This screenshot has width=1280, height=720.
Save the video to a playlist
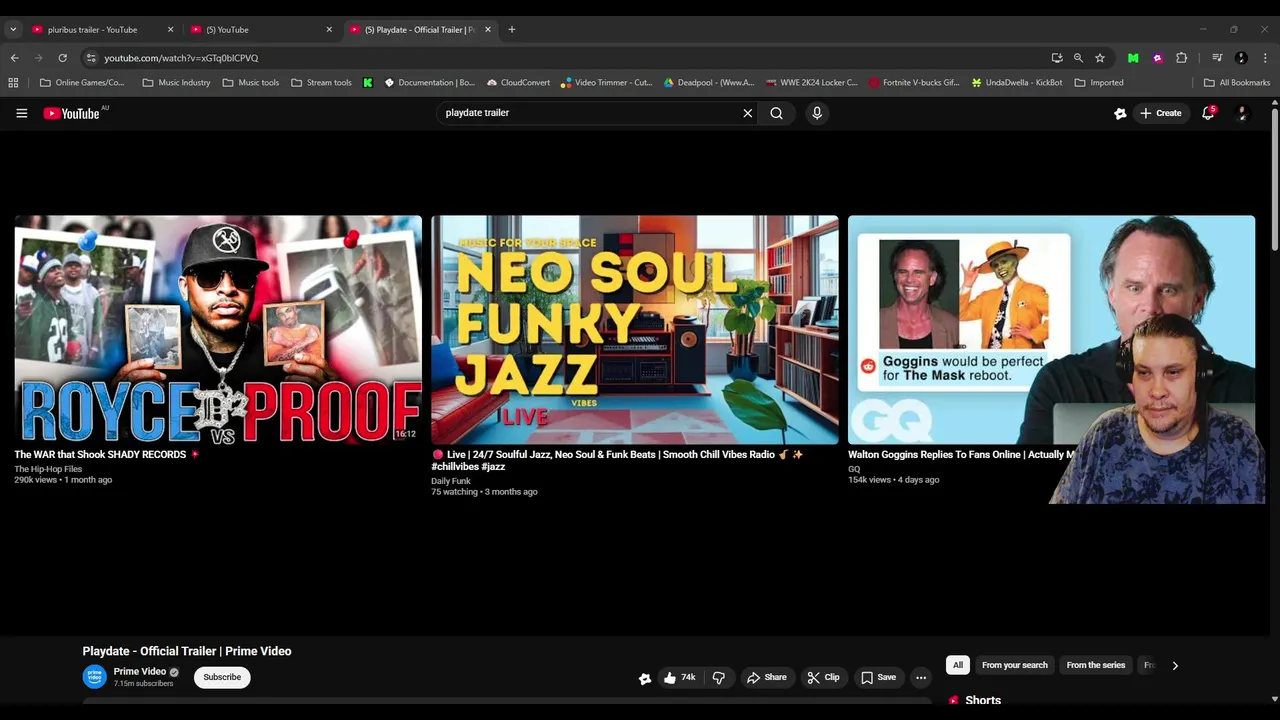pos(878,678)
